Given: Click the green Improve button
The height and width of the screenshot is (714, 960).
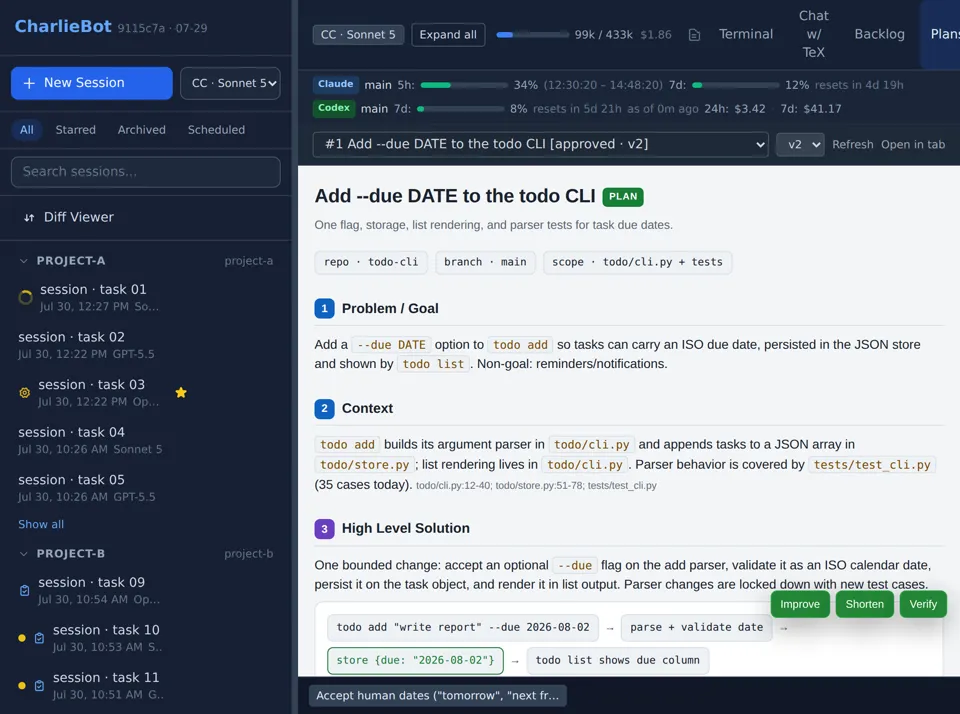Looking at the screenshot, I should pos(800,604).
